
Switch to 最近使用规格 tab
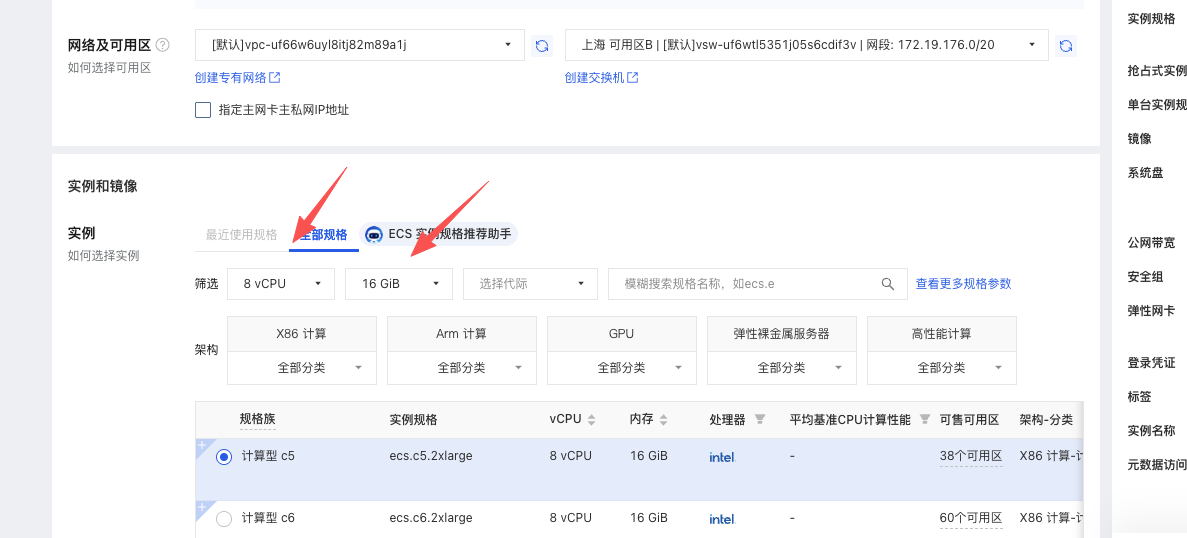[241, 235]
